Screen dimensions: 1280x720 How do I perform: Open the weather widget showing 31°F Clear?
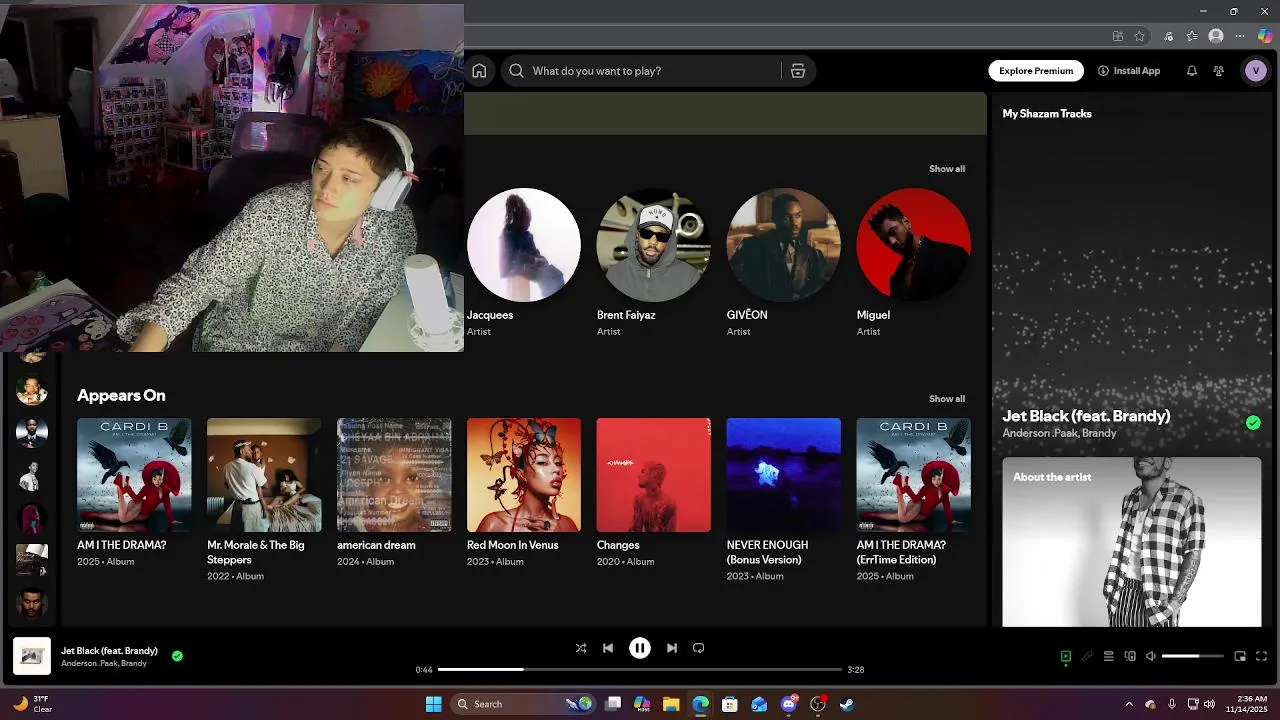click(x=32, y=704)
